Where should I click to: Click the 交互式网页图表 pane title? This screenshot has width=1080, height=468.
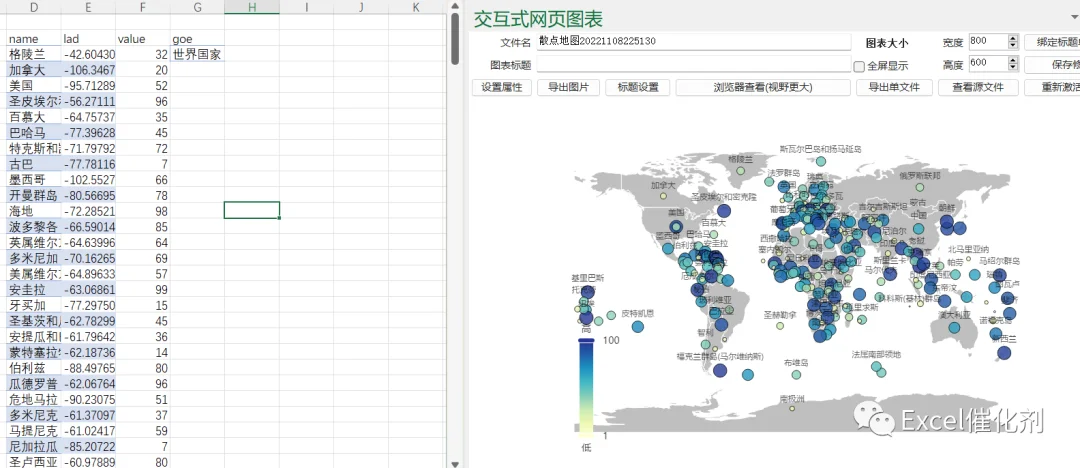coord(539,19)
